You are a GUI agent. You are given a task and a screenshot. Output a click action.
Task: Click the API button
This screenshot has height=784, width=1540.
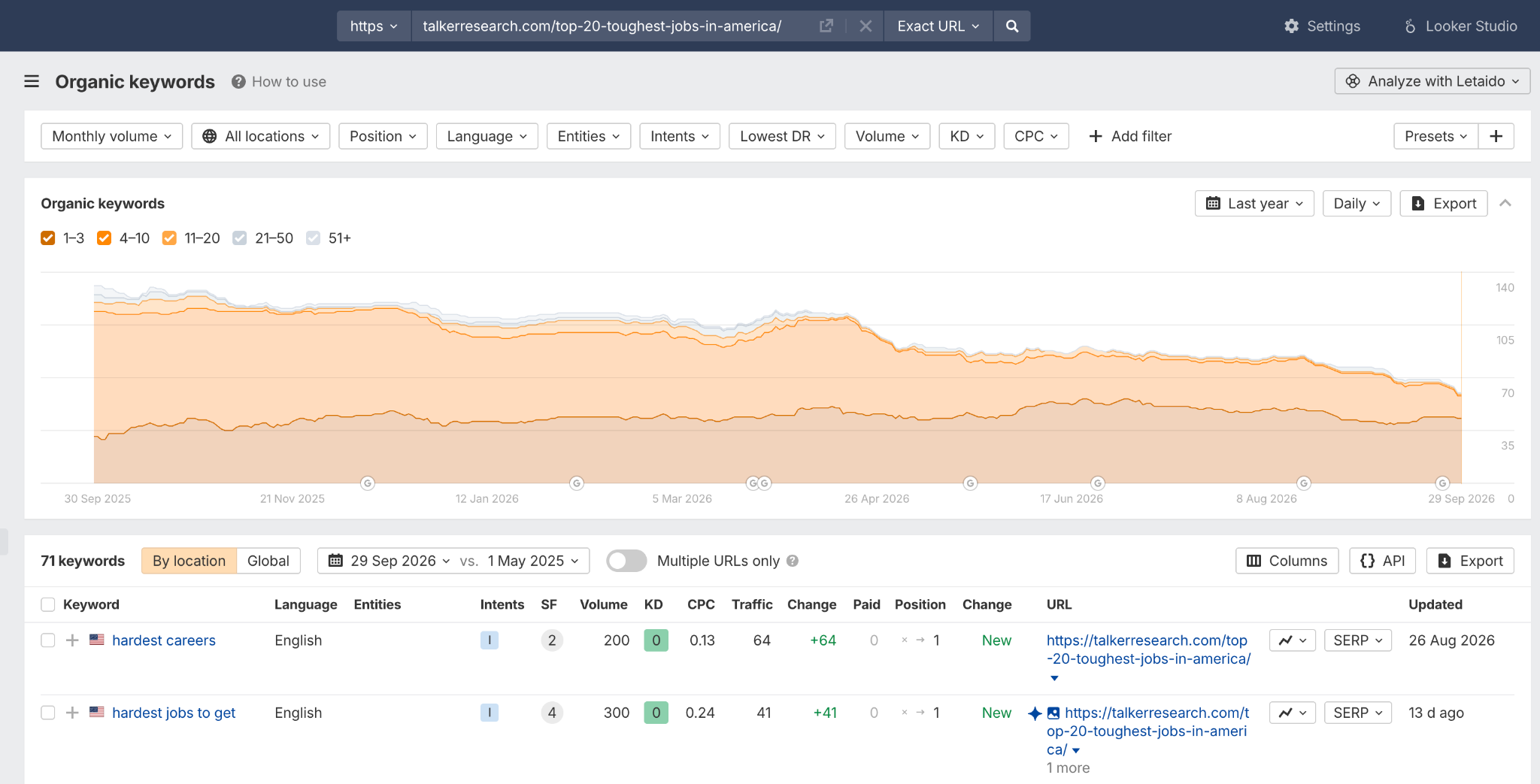(1383, 561)
